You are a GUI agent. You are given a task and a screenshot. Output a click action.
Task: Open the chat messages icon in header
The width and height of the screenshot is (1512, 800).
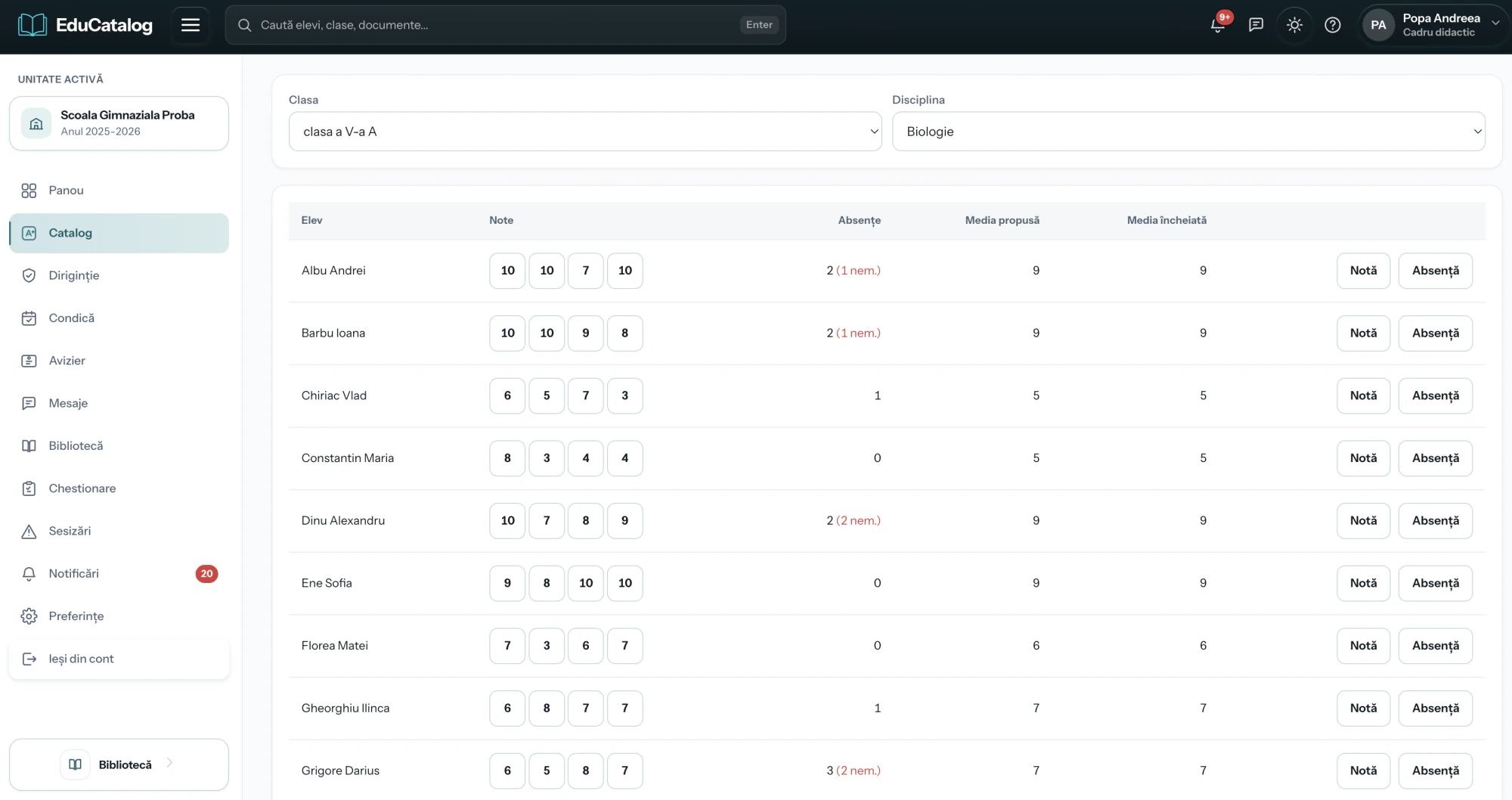tap(1256, 25)
